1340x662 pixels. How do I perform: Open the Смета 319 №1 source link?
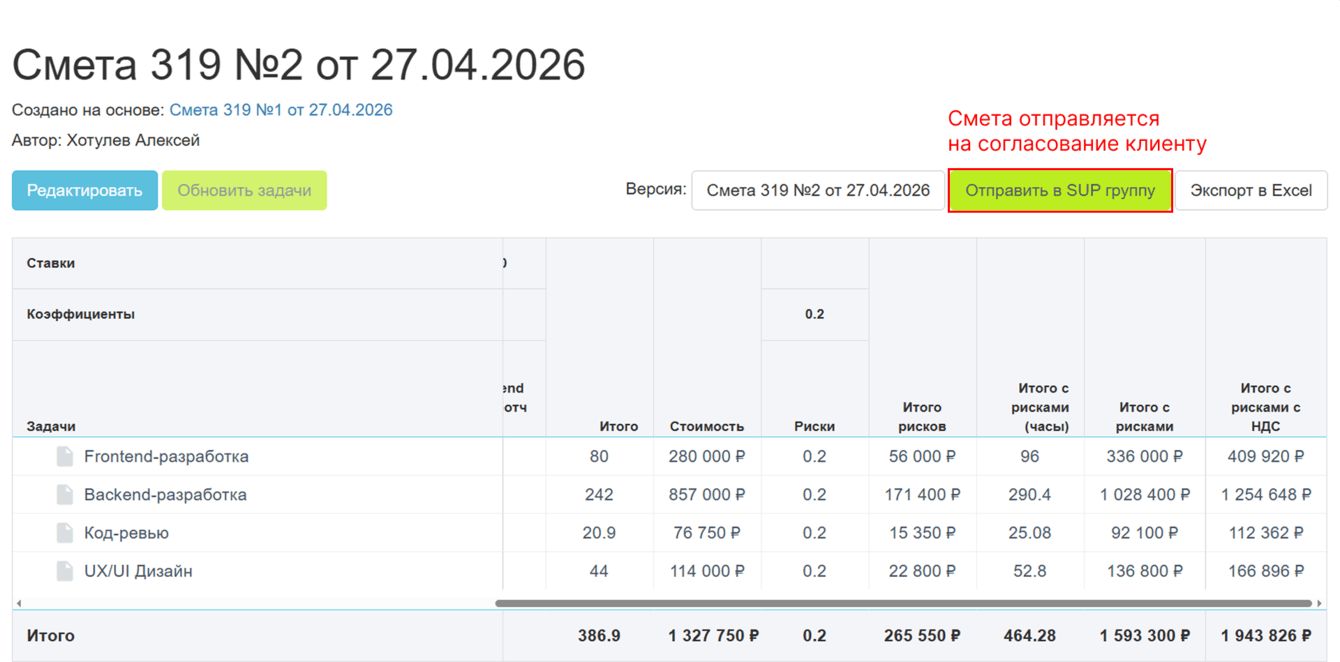[x=281, y=110]
